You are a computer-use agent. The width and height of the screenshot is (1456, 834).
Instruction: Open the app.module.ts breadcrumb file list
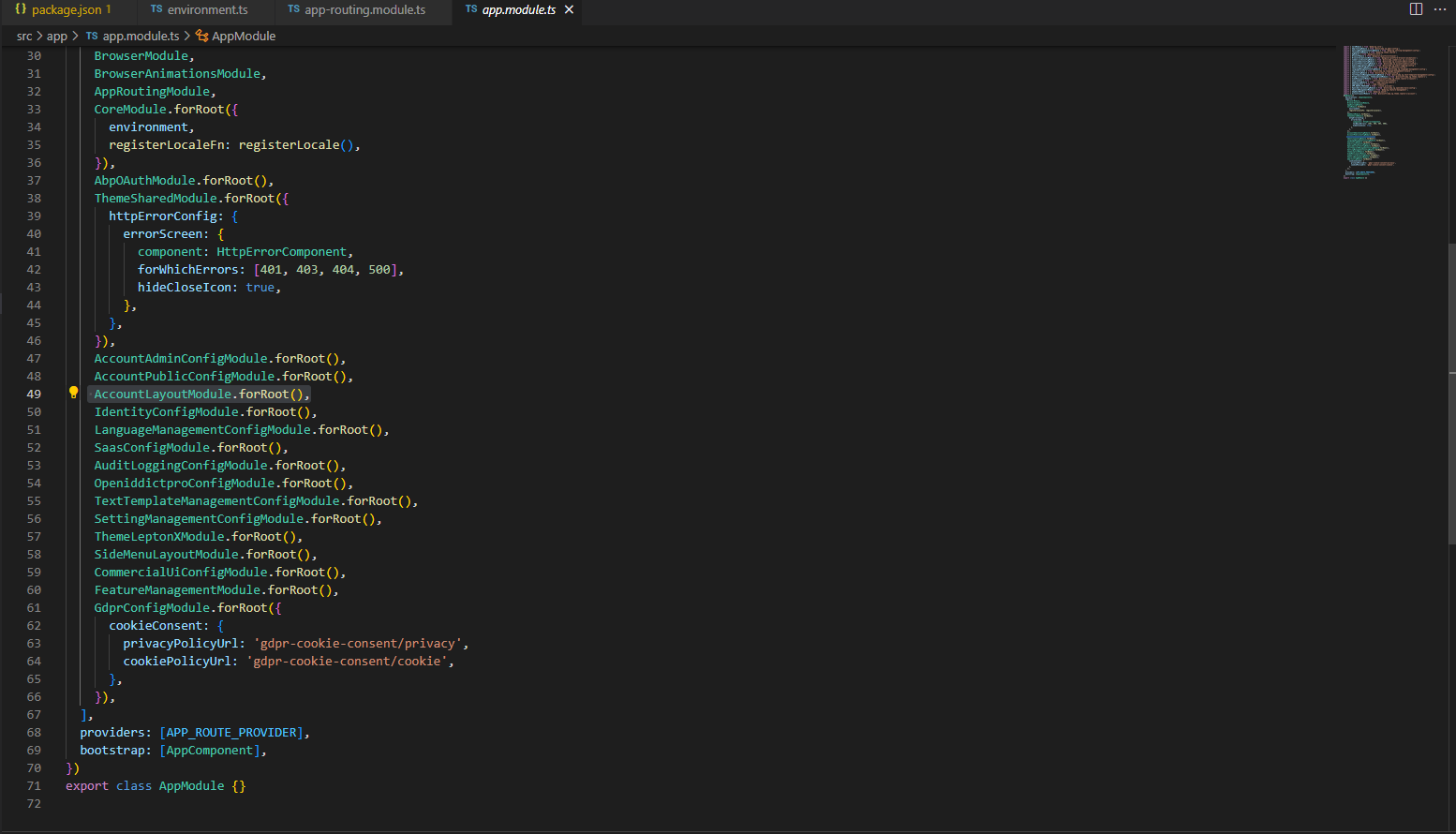tap(141, 36)
